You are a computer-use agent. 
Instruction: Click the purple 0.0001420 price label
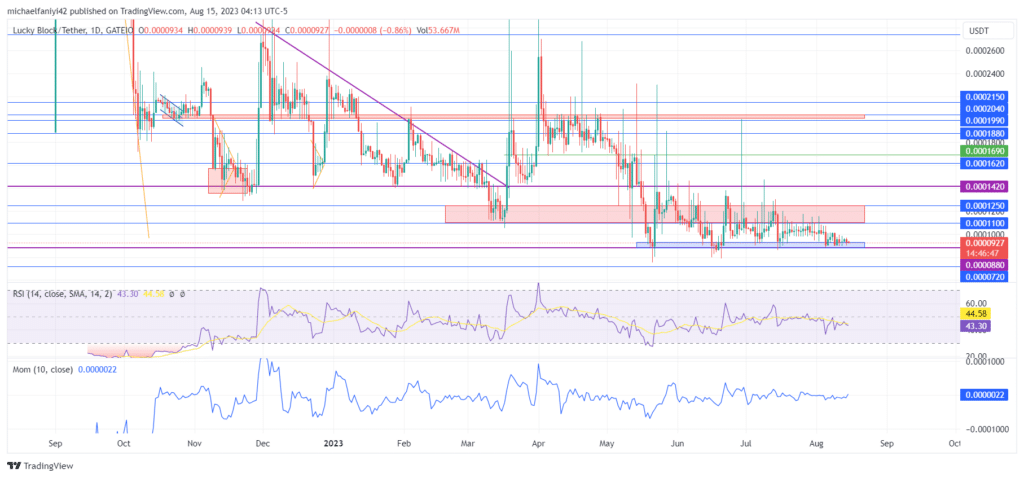985,186
